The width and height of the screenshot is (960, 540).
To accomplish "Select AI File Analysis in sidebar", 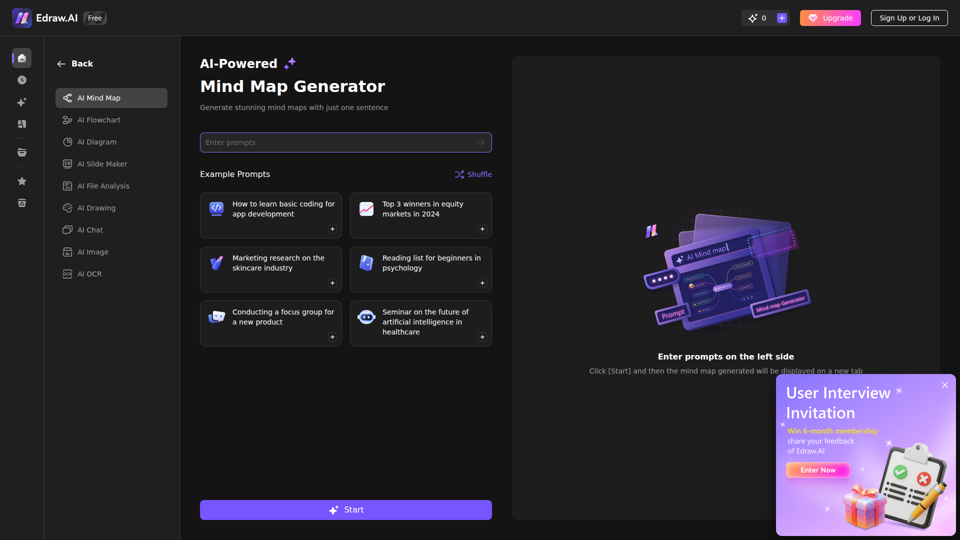I will coord(111,186).
